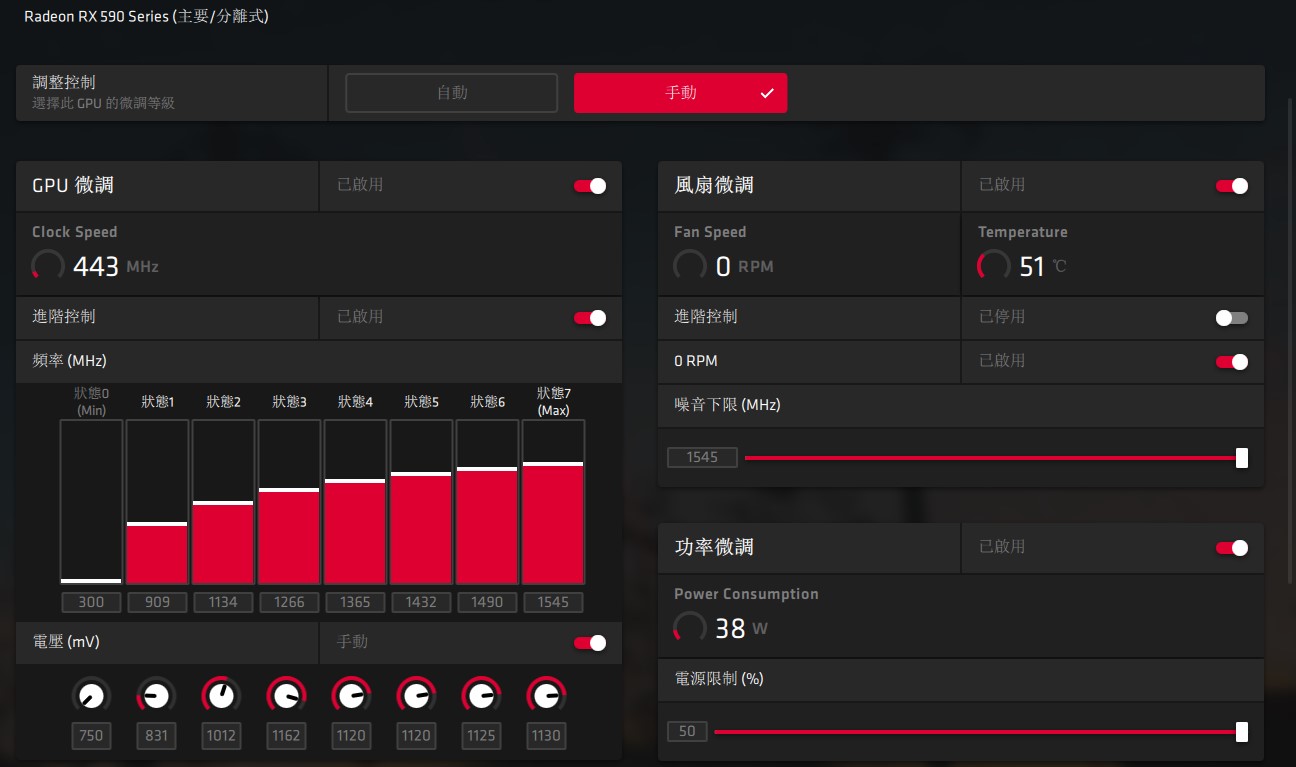1296x767 pixels.
Task: Click the 狀態7 (Max) frequency bar
Action: point(553,502)
